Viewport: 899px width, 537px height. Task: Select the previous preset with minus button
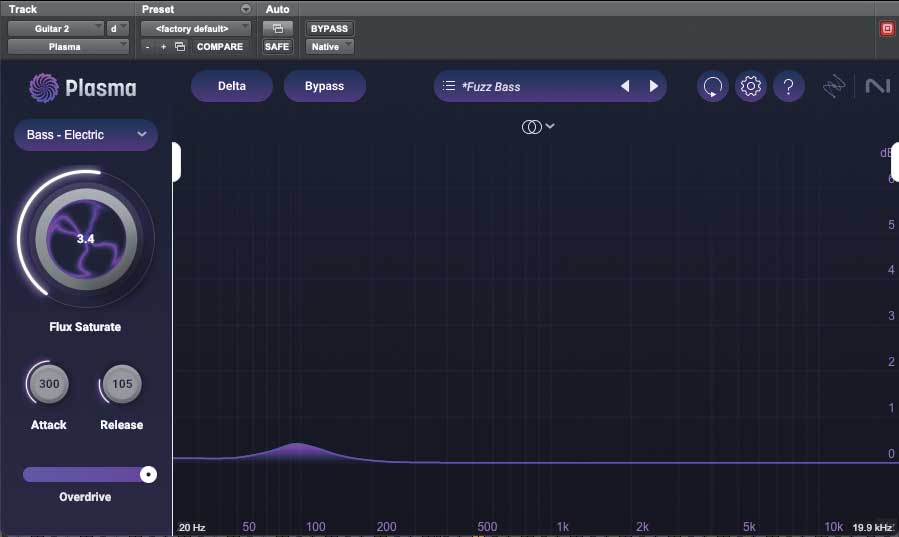tap(148, 46)
